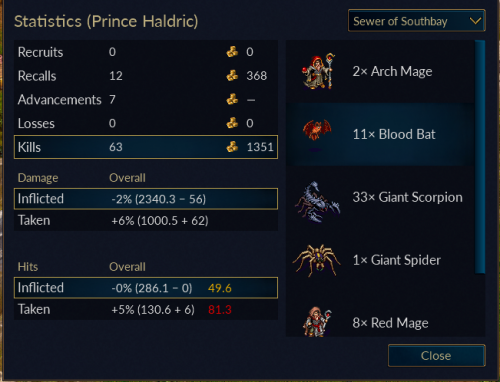Select the 33× Giant Scorpion list entry
Screen dimensions: 500x382
click(380, 198)
